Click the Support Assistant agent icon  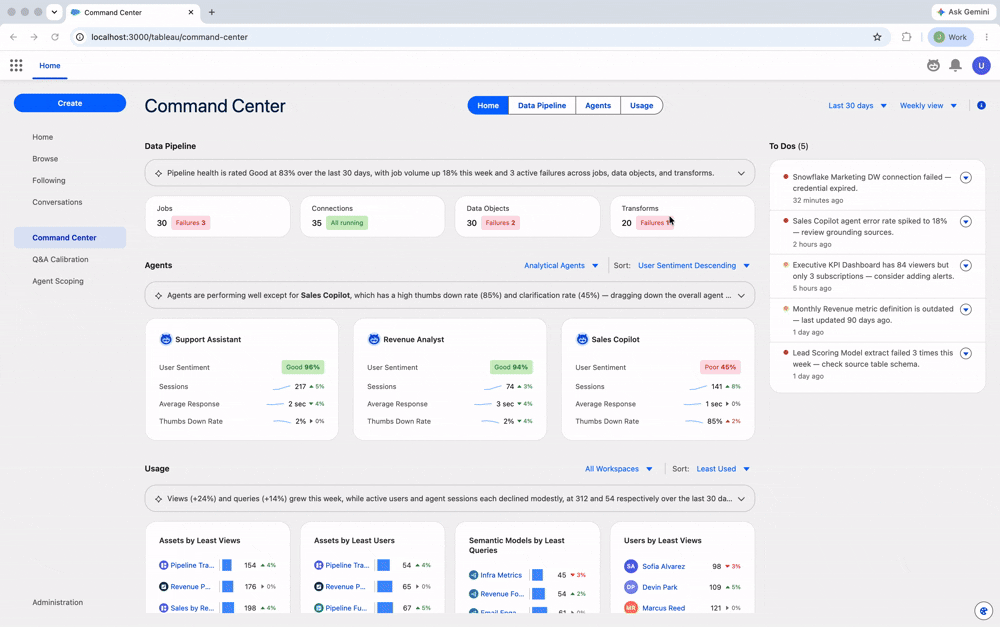(x=166, y=339)
